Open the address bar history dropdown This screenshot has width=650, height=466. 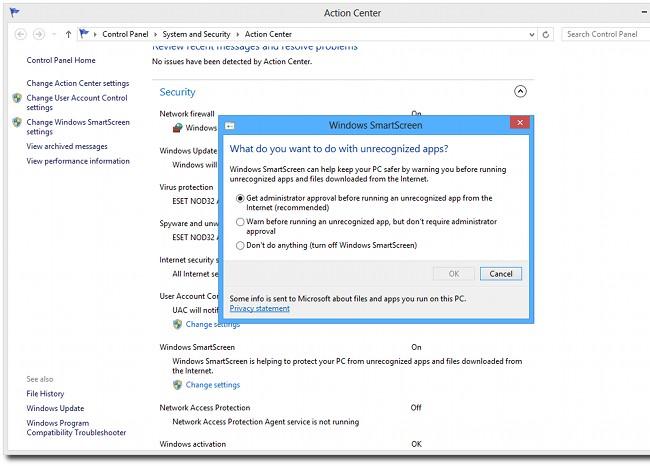tap(532, 35)
